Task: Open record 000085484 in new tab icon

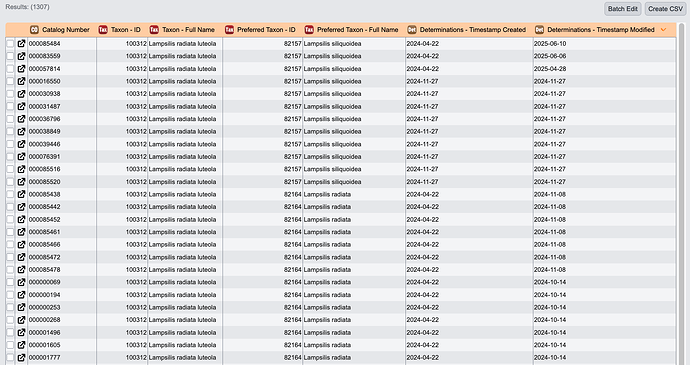Action: point(21,44)
